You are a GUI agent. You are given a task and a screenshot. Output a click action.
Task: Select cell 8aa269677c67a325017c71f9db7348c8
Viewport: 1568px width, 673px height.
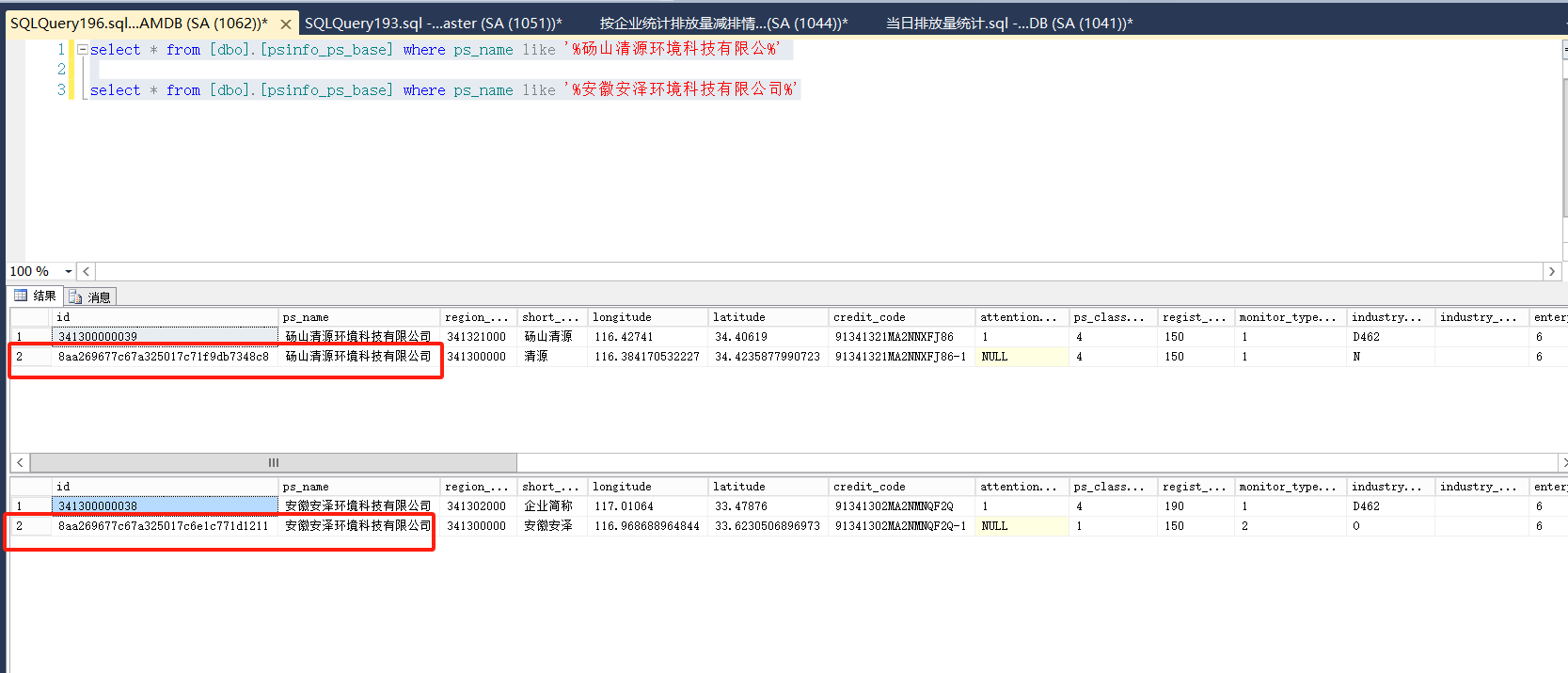(165, 357)
